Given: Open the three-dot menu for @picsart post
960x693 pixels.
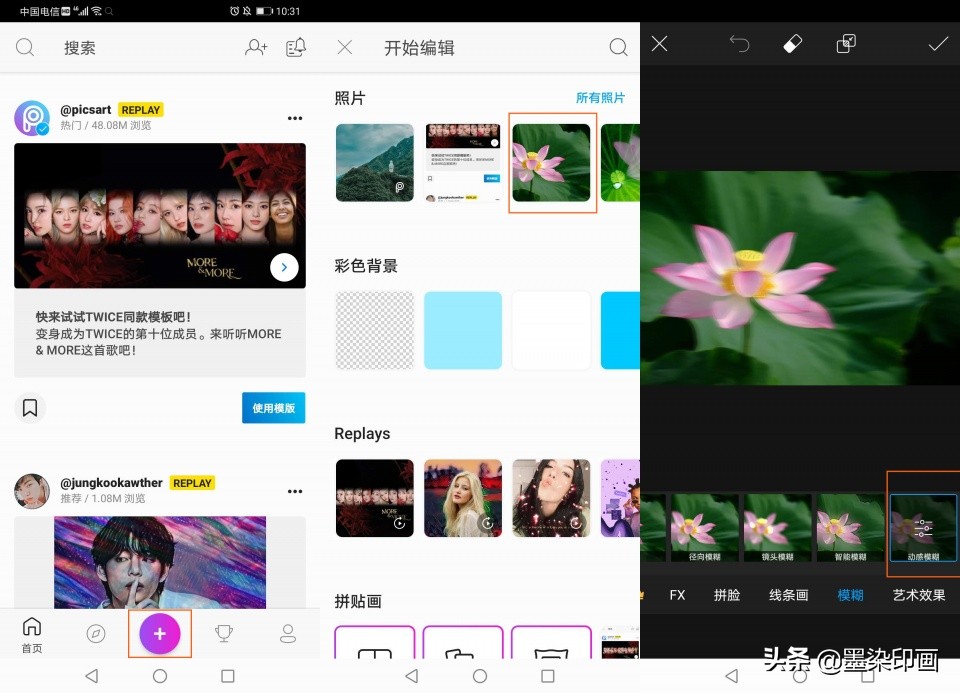Looking at the screenshot, I should point(295,118).
